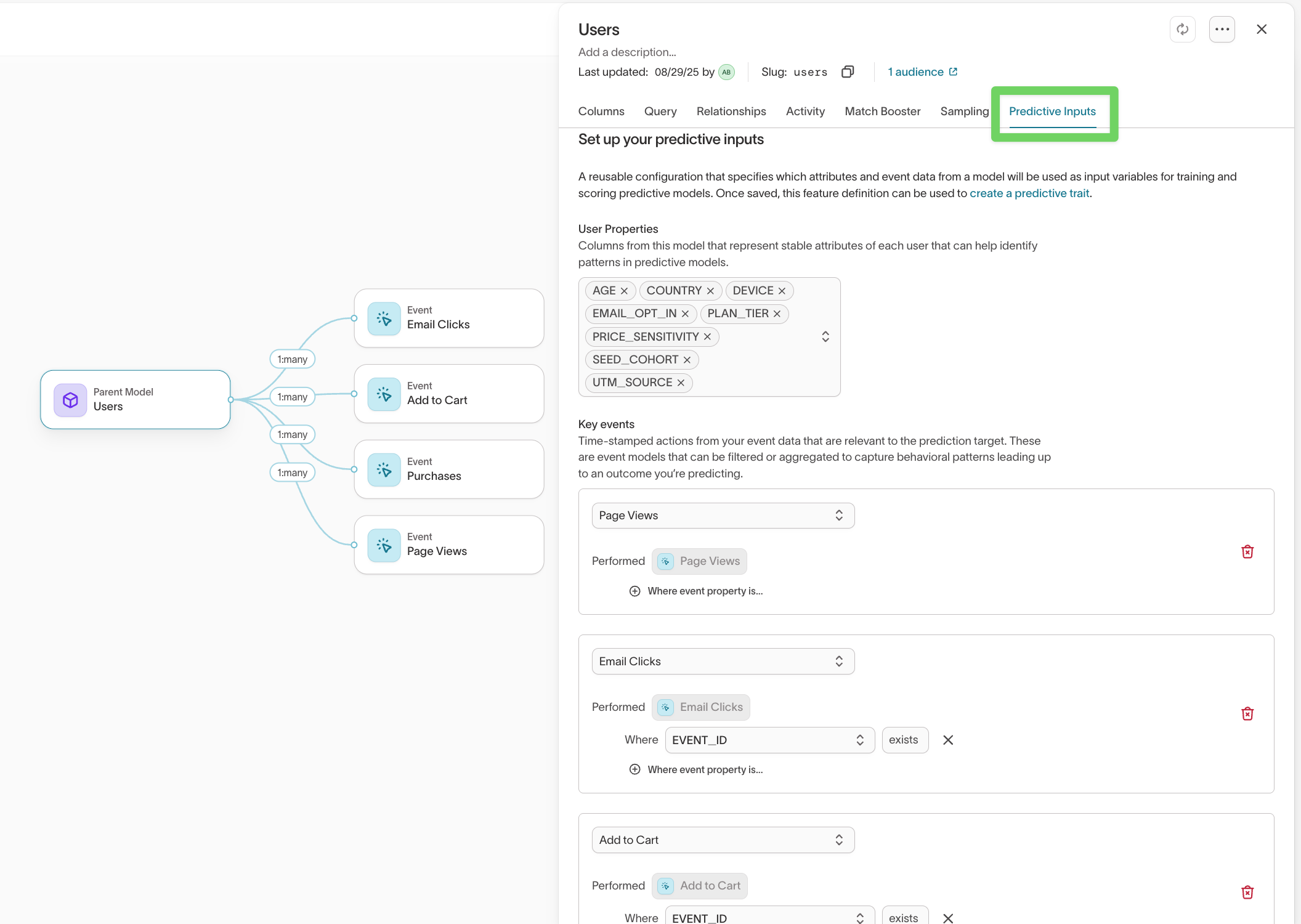Delete the Add to Cart key event
Image resolution: width=1301 pixels, height=924 pixels.
1247,891
